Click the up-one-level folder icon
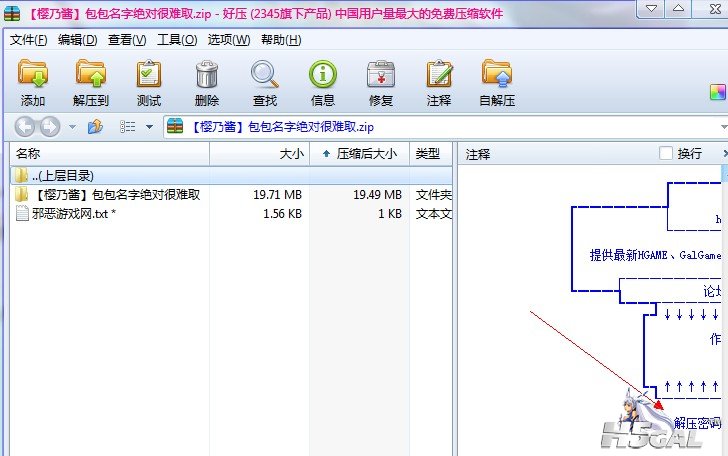 tap(95, 126)
